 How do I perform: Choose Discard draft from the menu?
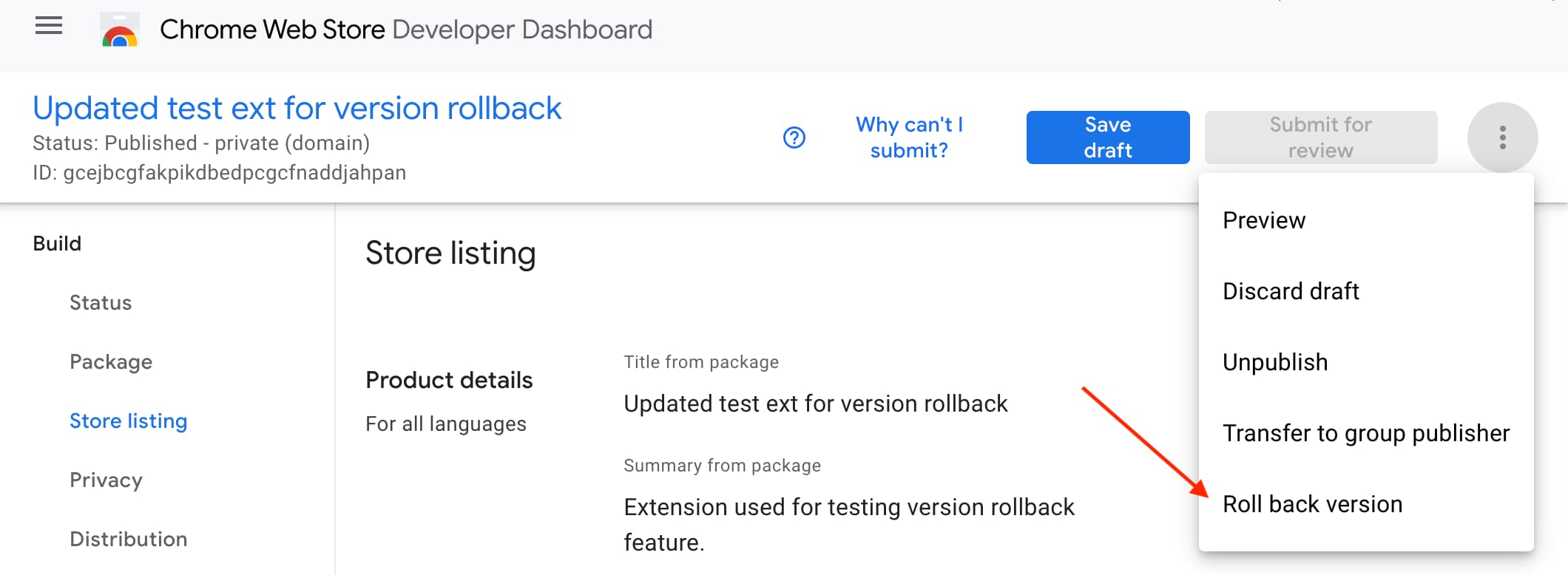point(1291,290)
